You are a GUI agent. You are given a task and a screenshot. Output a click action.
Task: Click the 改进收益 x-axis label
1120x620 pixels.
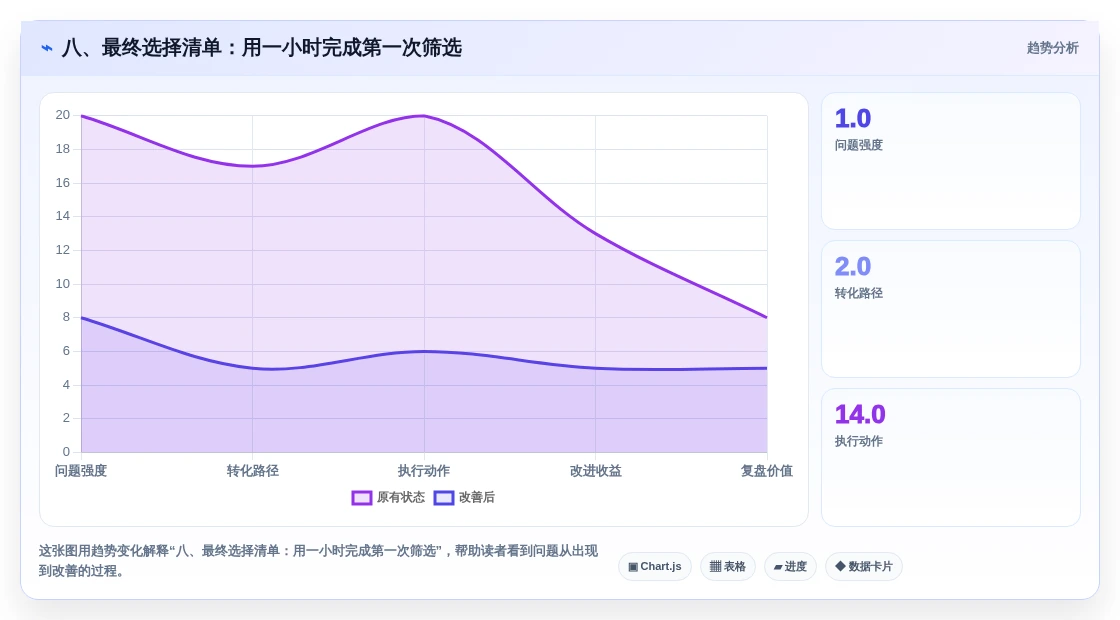596,471
